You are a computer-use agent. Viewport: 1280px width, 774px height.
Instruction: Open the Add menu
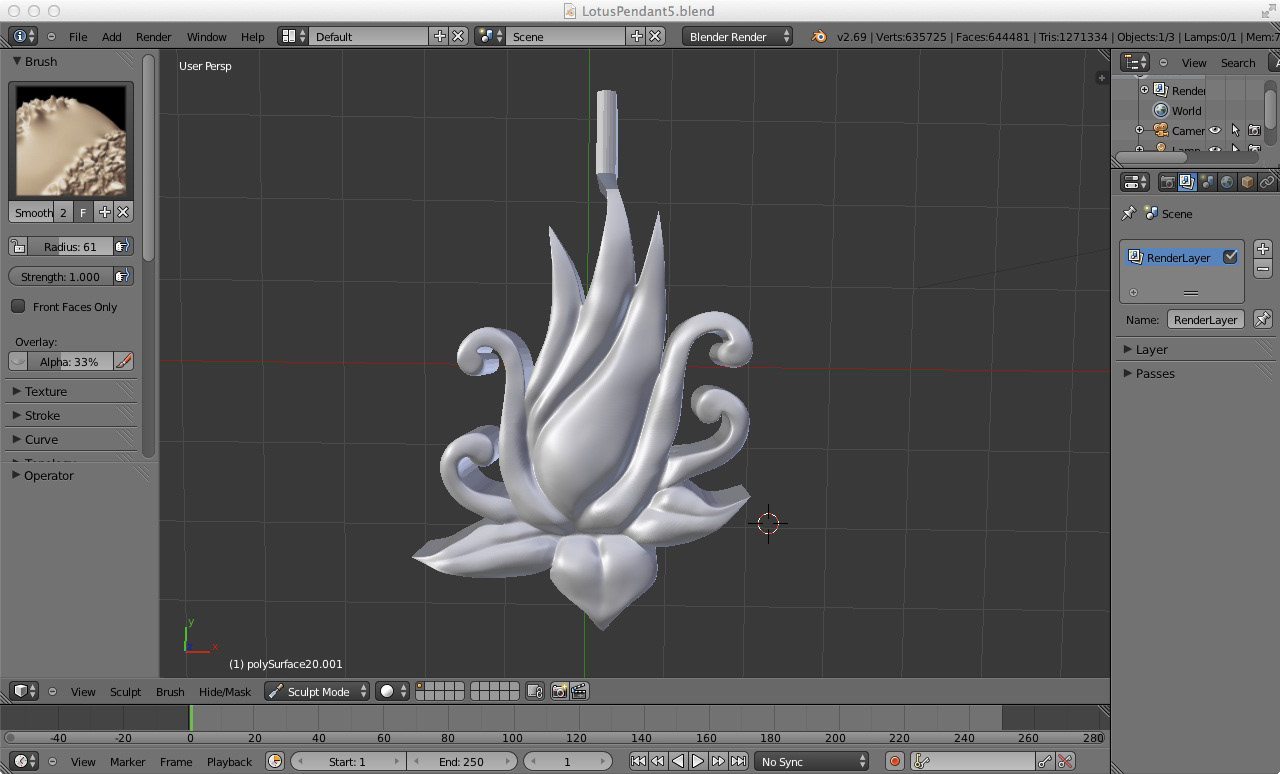[x=111, y=36]
